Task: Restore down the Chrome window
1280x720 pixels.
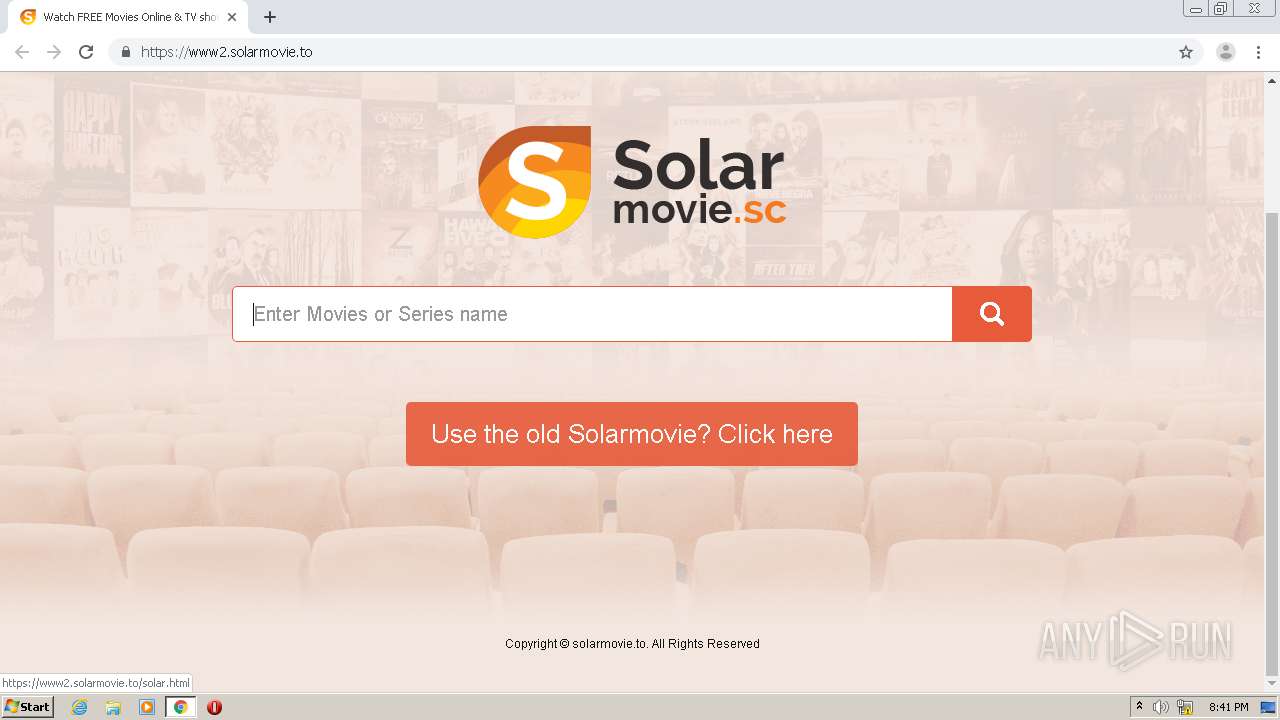Action: coord(1221,9)
